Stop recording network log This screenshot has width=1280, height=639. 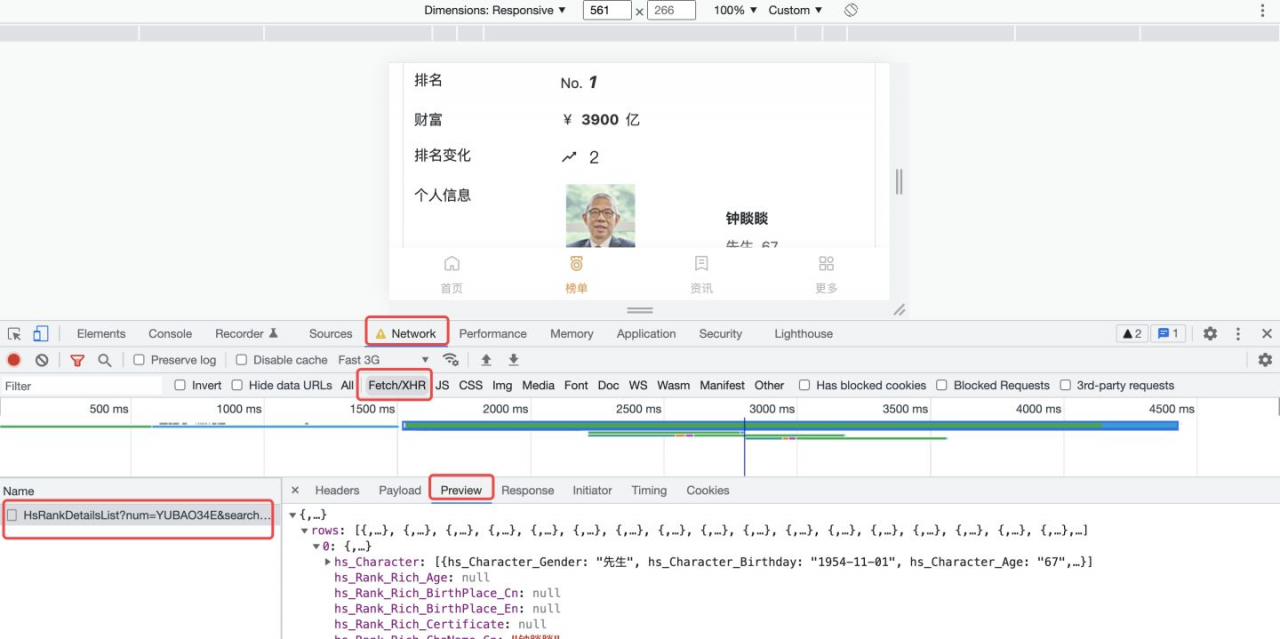tap(14, 360)
